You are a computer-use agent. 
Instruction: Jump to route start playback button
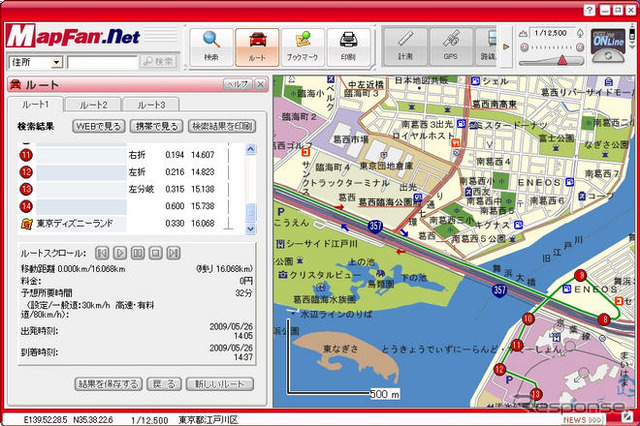click(102, 253)
